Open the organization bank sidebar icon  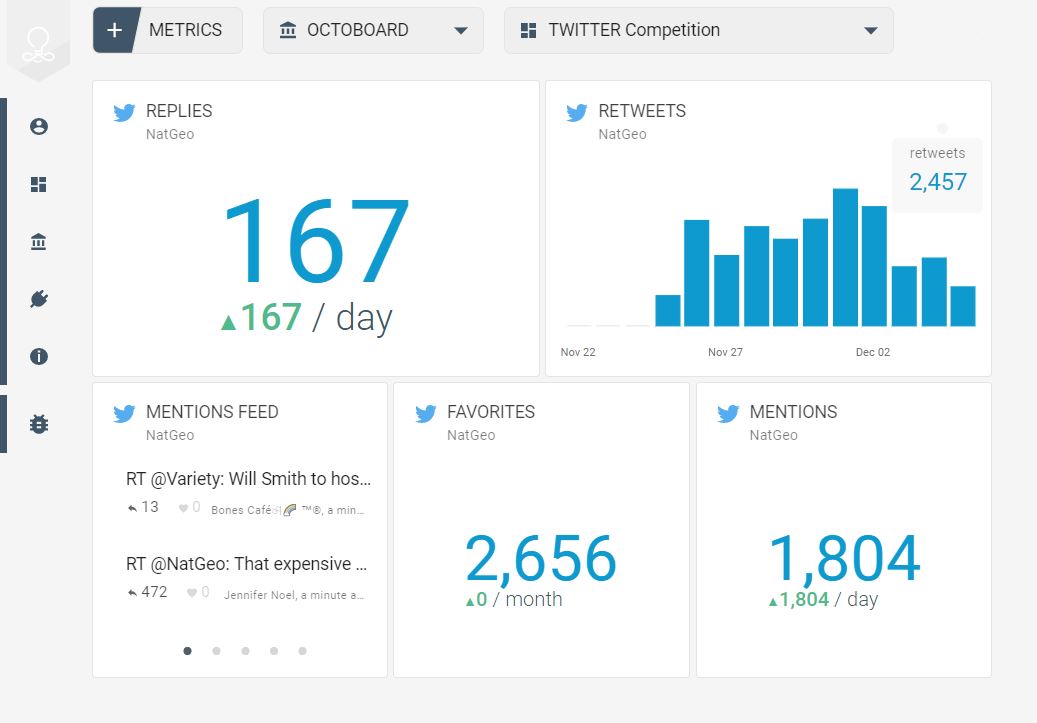39,241
